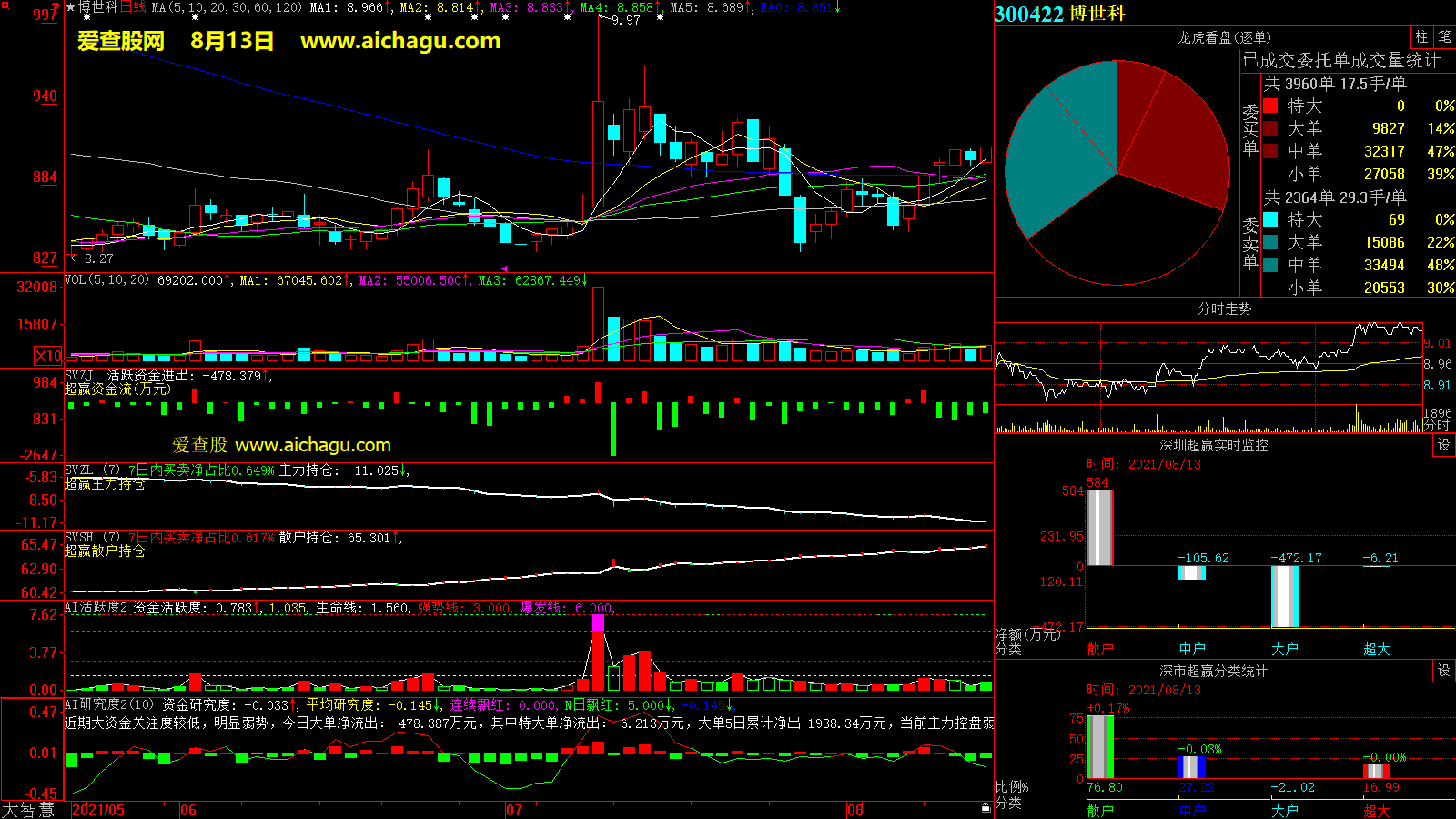Click the small red square in top-left corner
The image size is (1456, 819).
coord(5,5)
